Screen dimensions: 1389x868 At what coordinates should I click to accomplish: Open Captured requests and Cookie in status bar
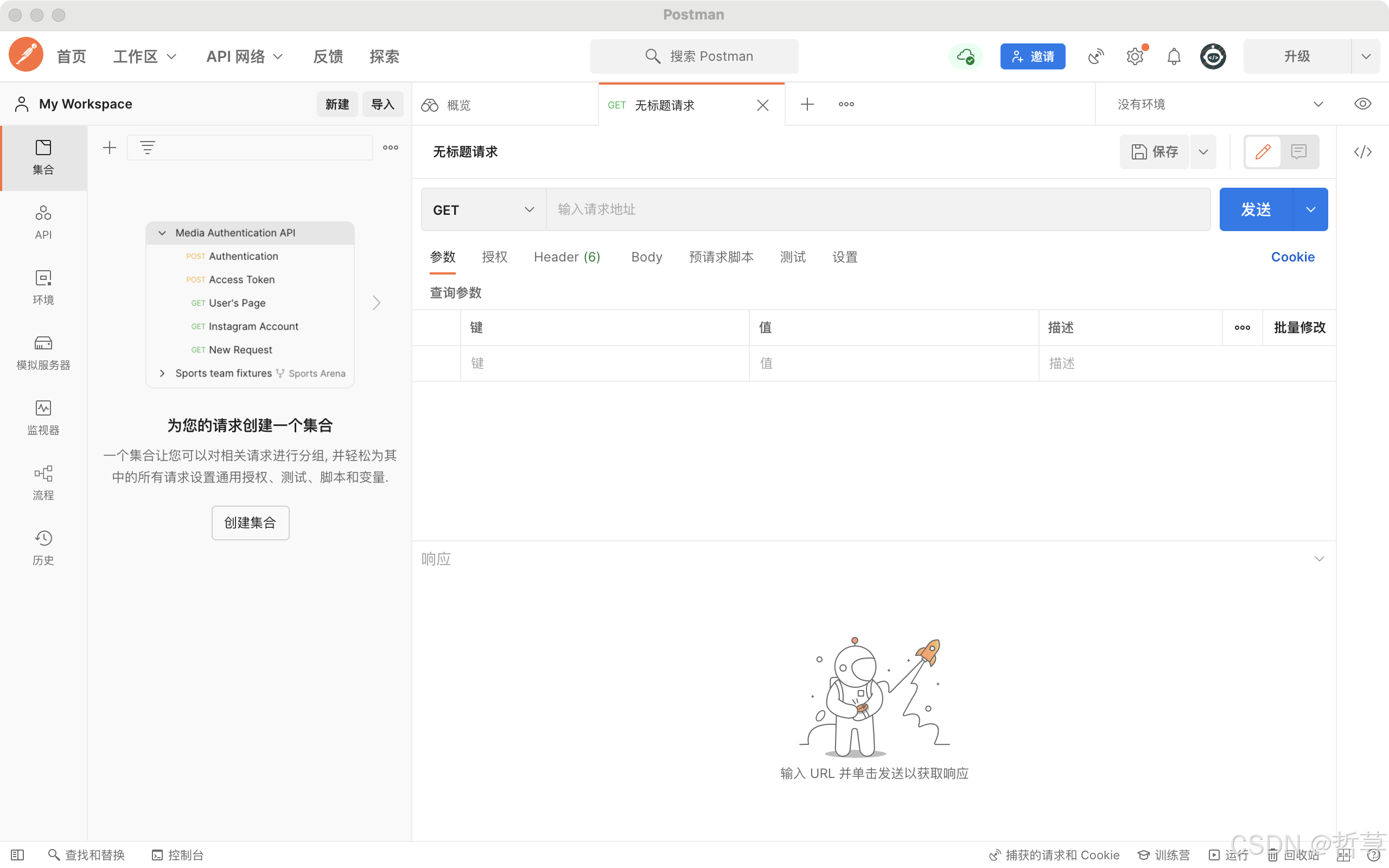pyautogui.click(x=1054, y=855)
